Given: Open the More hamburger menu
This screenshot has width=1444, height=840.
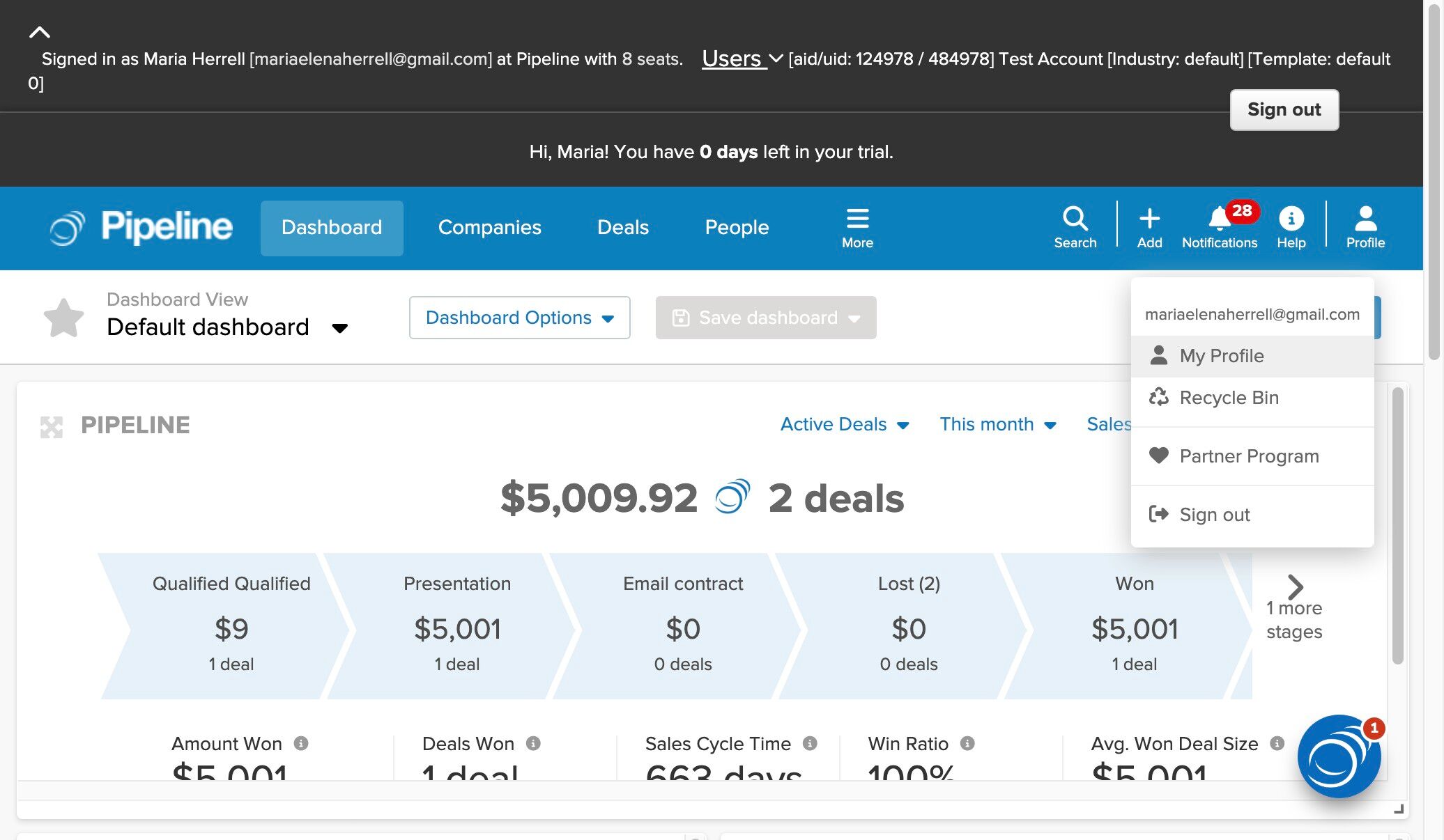Looking at the screenshot, I should point(857,219).
